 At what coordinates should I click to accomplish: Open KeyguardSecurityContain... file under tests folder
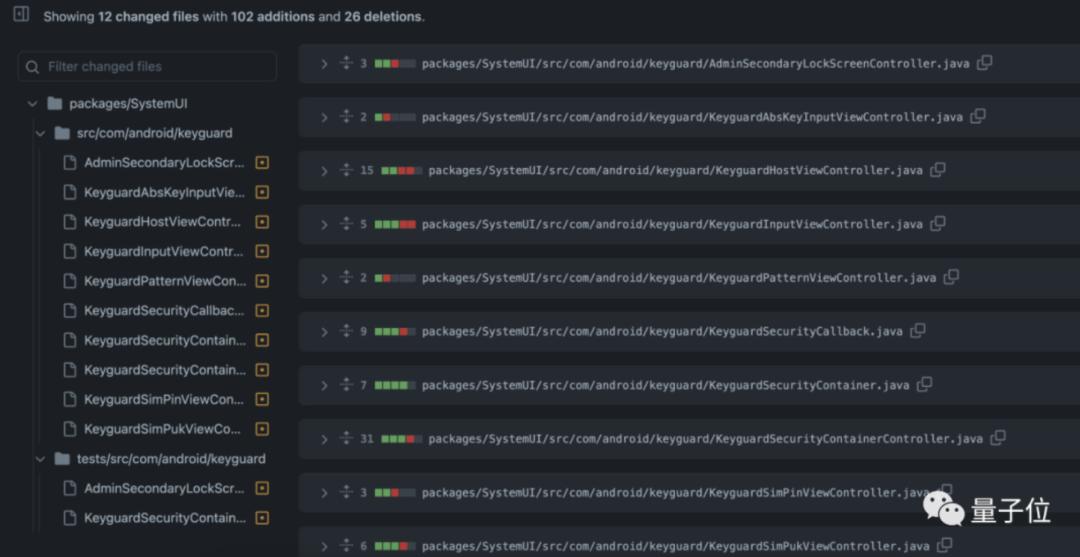165,518
